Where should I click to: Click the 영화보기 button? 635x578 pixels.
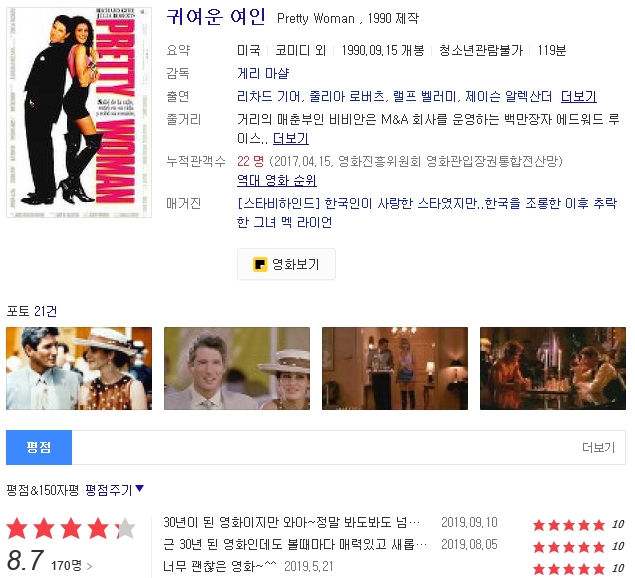pos(286,265)
